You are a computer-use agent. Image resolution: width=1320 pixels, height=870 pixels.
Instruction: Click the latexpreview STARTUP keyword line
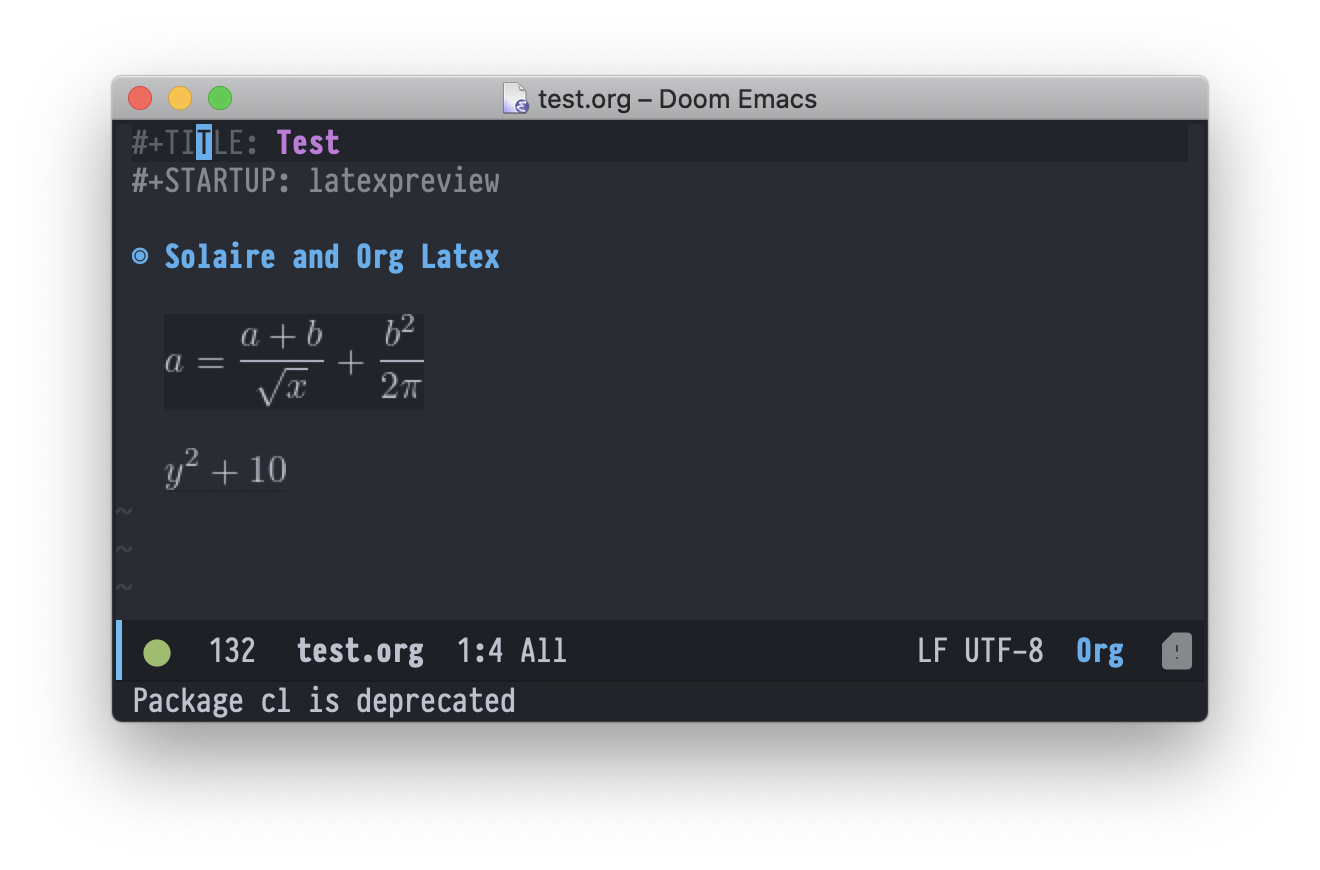pyautogui.click(x=404, y=181)
